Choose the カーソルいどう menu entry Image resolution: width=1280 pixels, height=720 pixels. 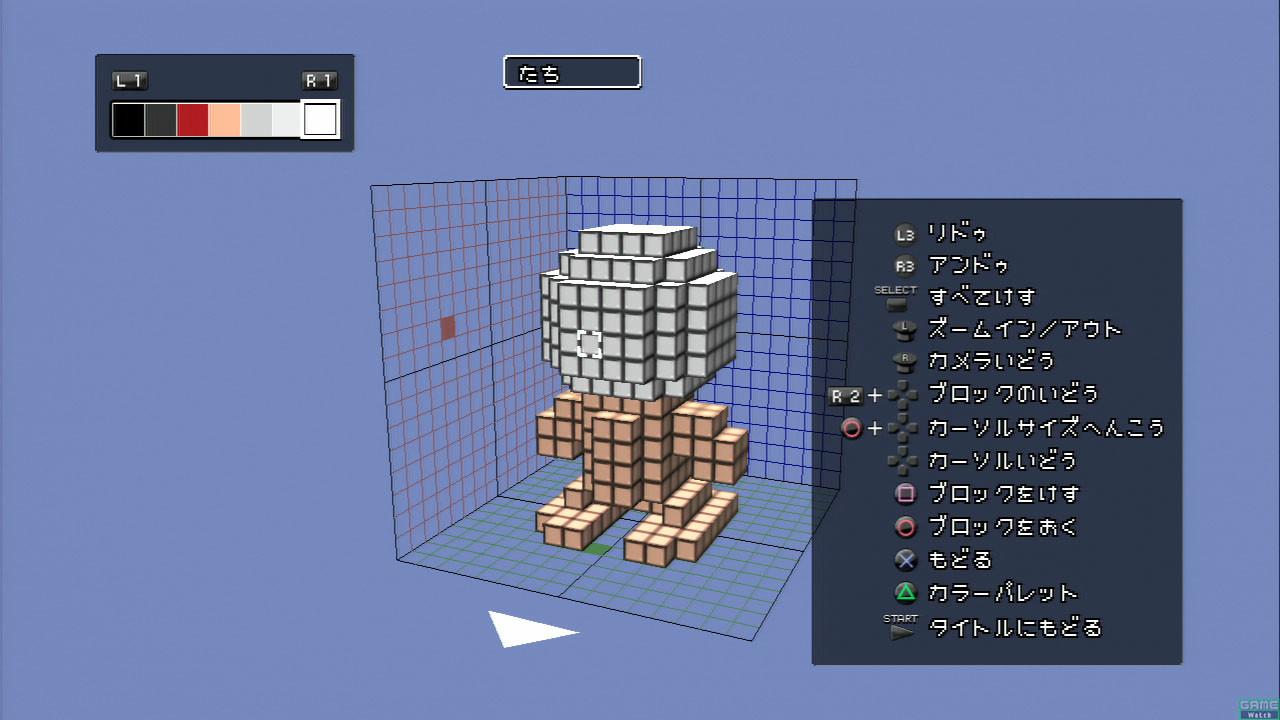1003,461
